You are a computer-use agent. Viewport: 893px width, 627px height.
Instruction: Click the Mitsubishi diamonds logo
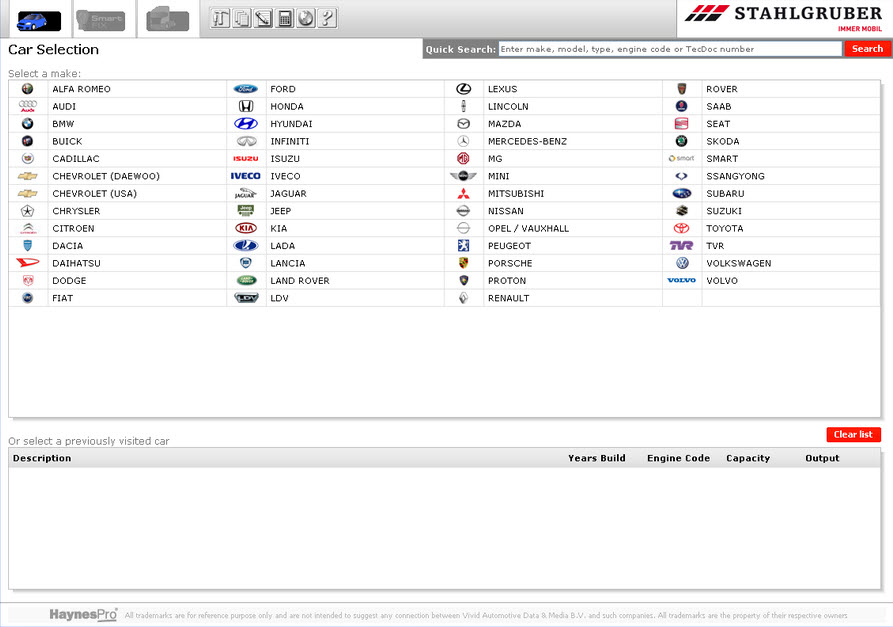(x=464, y=194)
